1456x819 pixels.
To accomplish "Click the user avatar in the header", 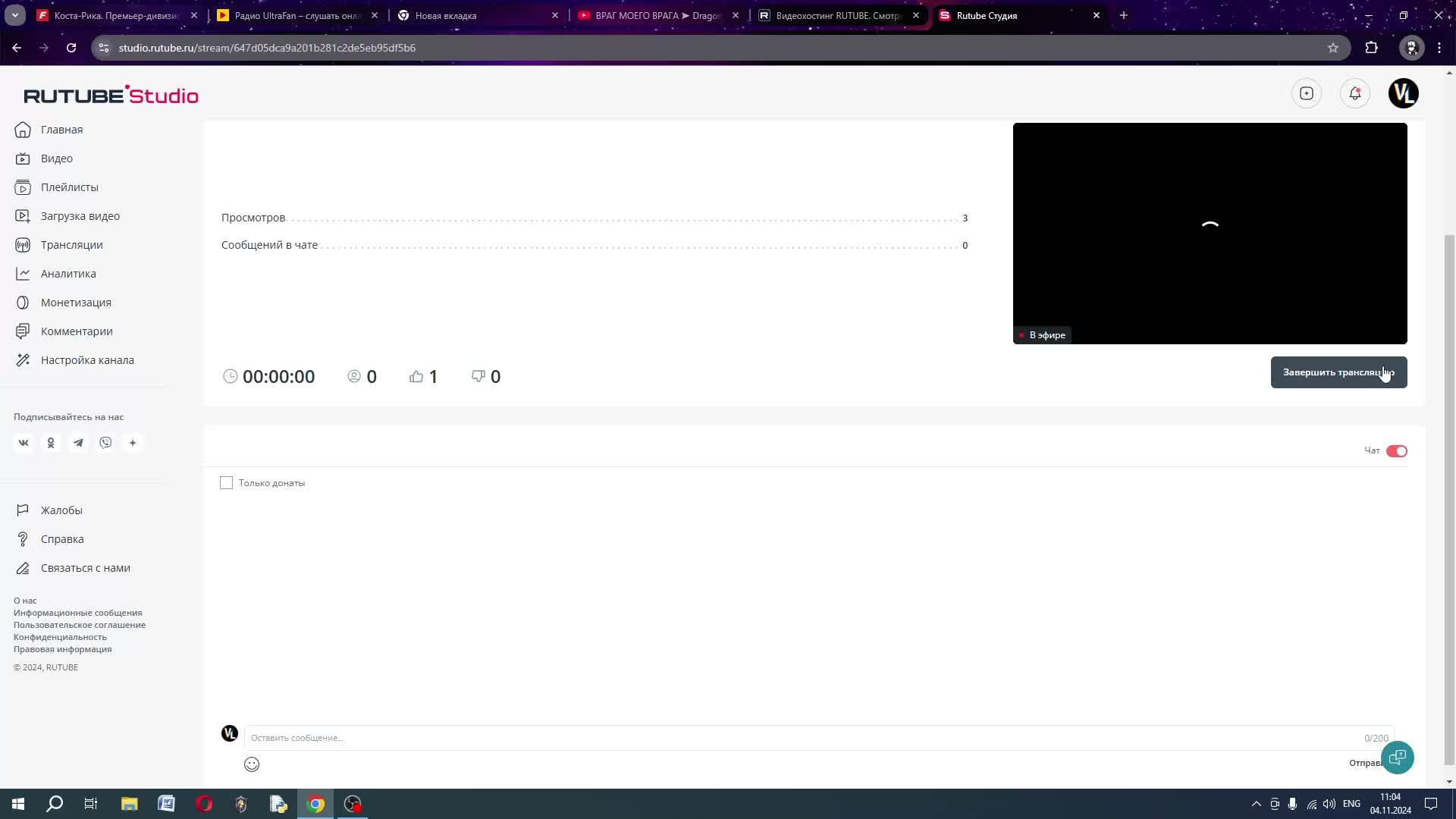I will (1403, 93).
